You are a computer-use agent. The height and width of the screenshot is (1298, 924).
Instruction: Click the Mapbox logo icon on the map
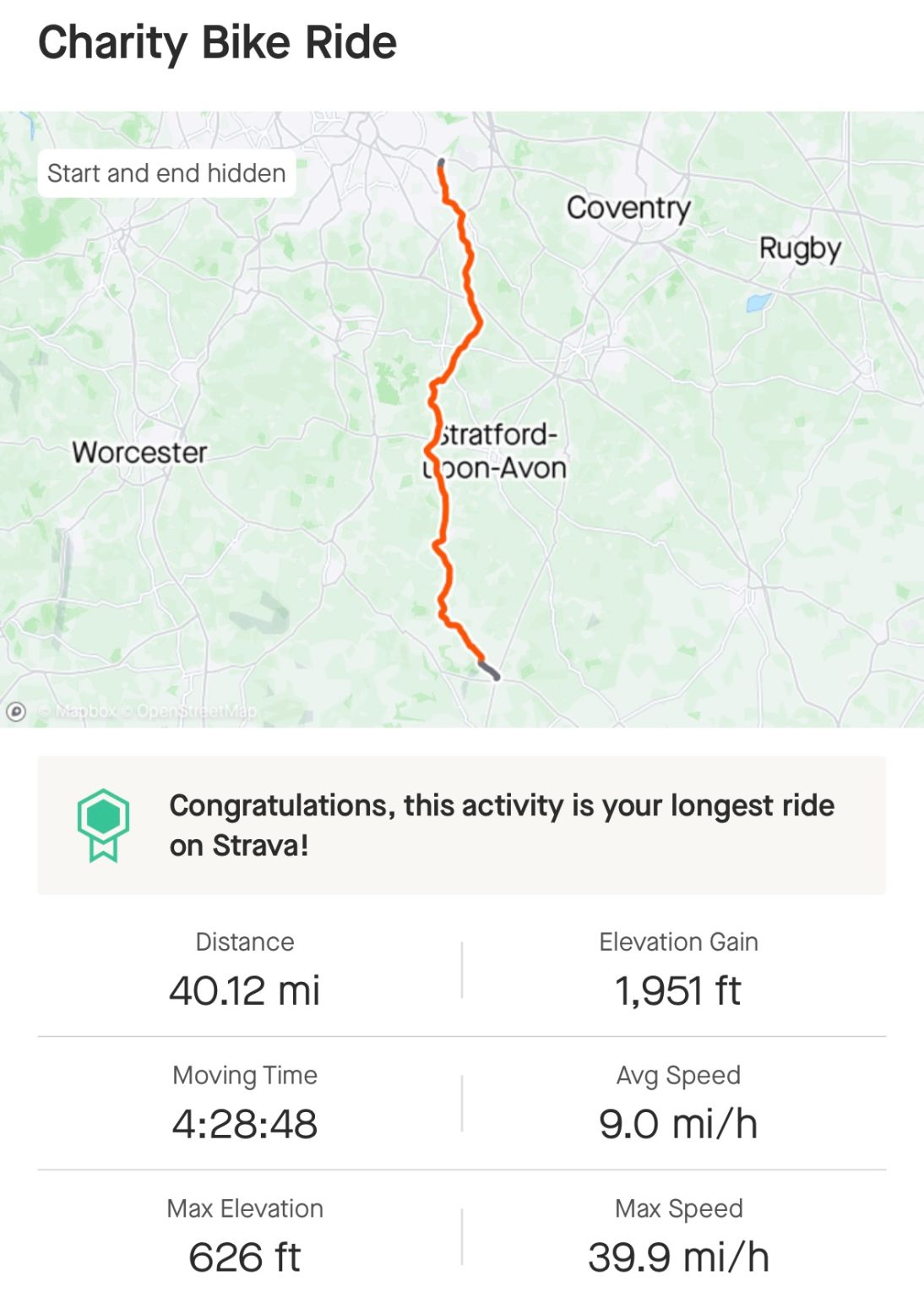point(16,712)
